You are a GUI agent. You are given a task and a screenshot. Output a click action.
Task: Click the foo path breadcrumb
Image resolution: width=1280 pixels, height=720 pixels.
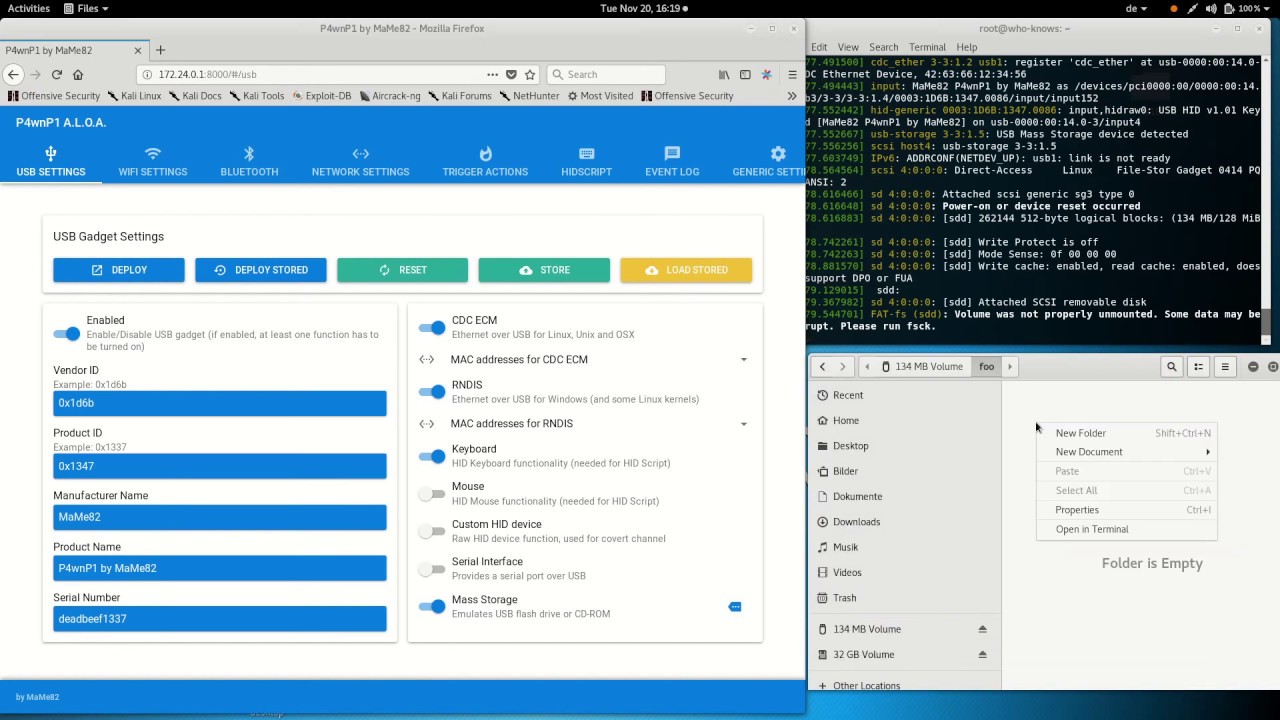tap(986, 367)
